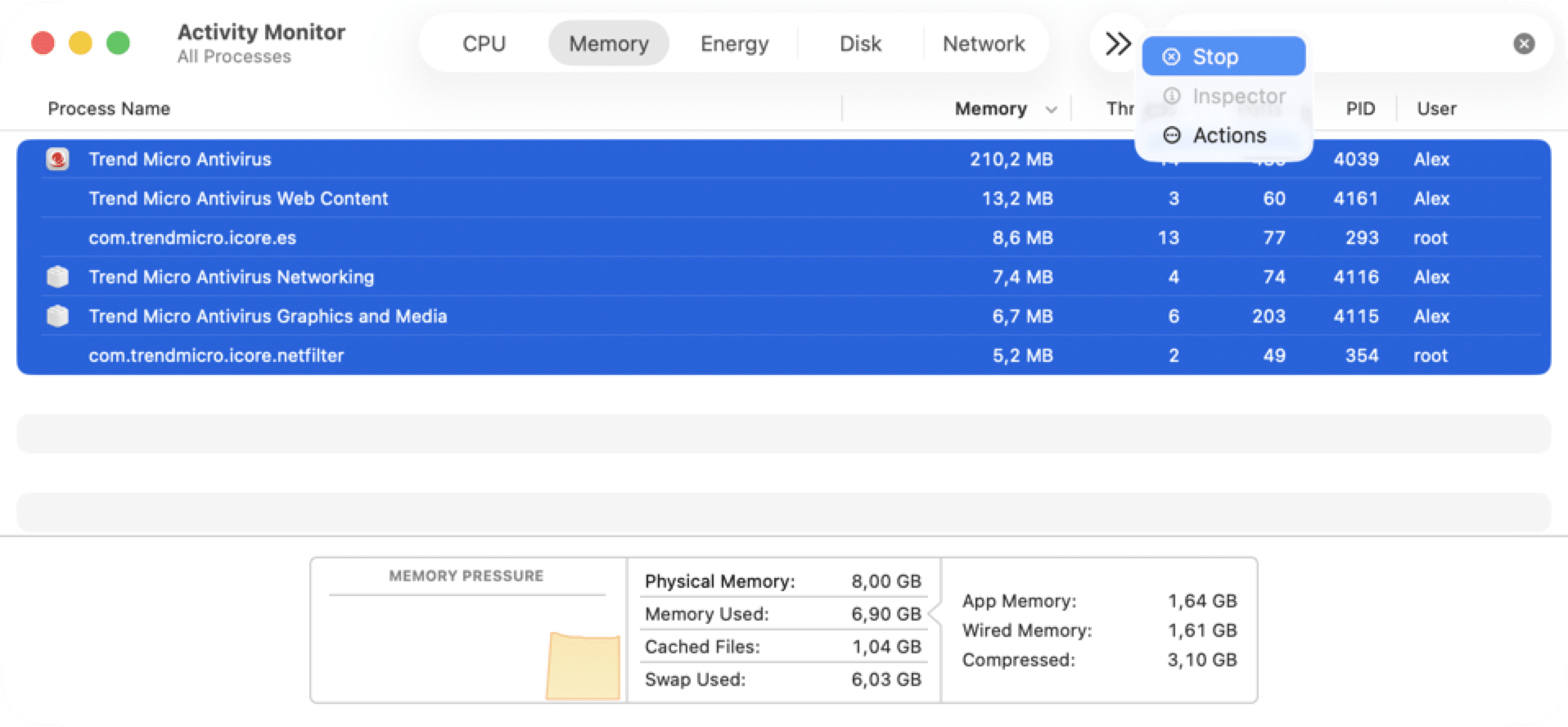This screenshot has height=727, width=1568.
Task: Select the com.trendmicro.icore.es process
Action: click(x=783, y=237)
